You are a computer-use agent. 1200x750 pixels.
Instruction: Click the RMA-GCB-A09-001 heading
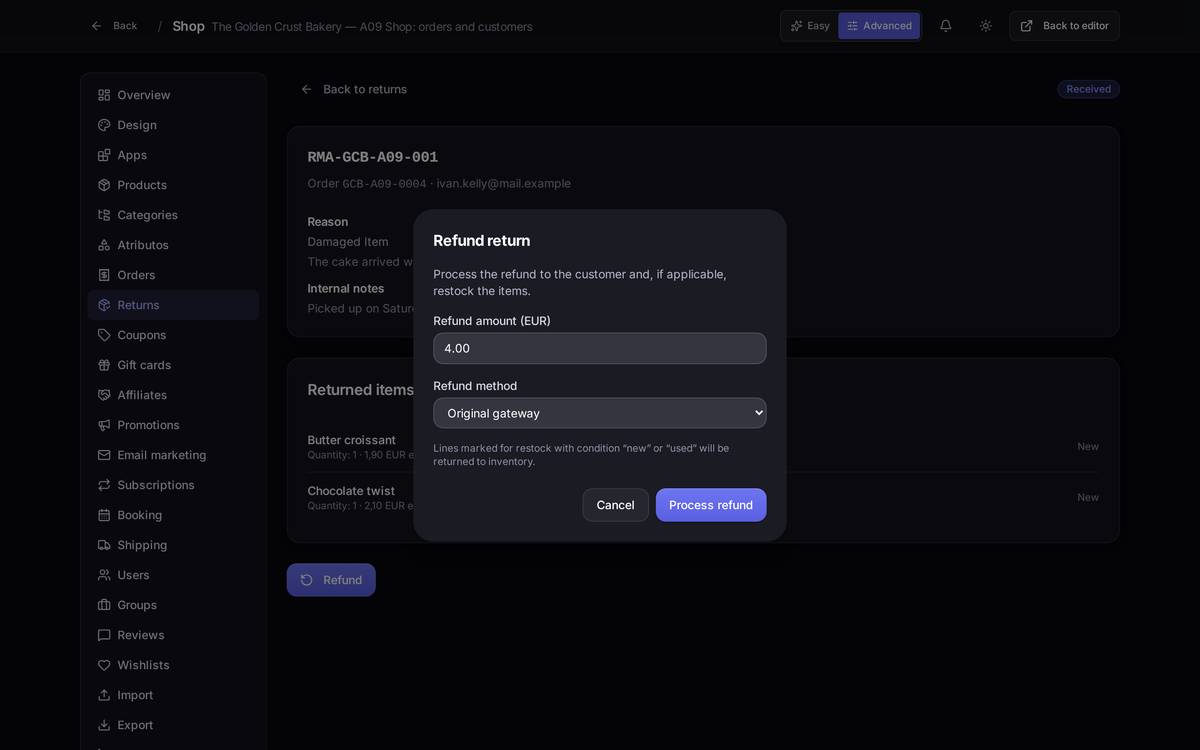point(373,157)
